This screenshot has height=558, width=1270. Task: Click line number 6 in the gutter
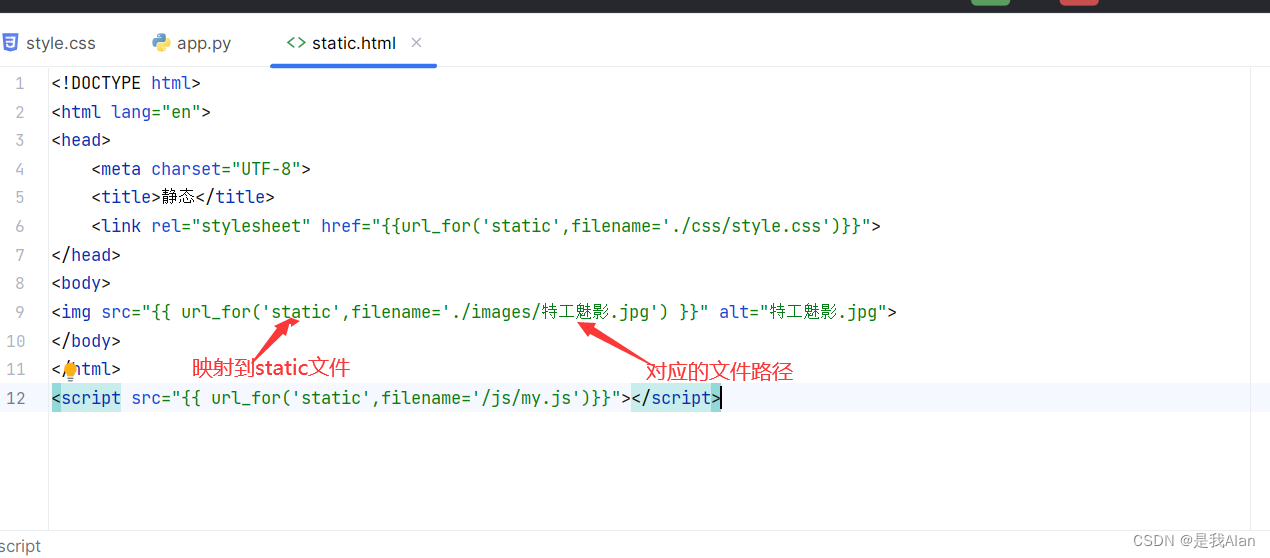[x=20, y=227]
